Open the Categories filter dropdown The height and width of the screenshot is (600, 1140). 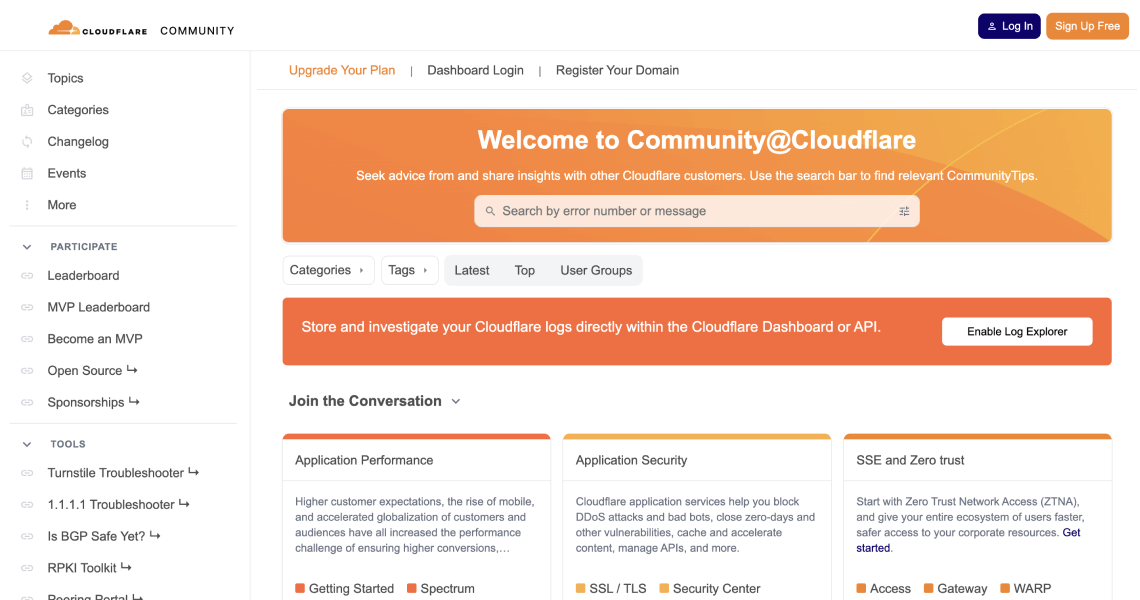click(x=328, y=270)
